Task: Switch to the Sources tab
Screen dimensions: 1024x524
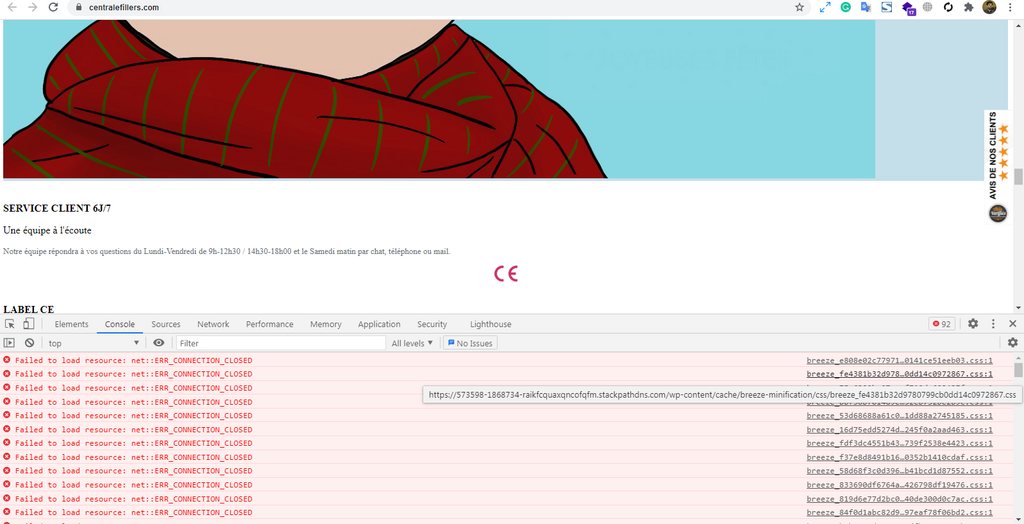Action: click(166, 324)
